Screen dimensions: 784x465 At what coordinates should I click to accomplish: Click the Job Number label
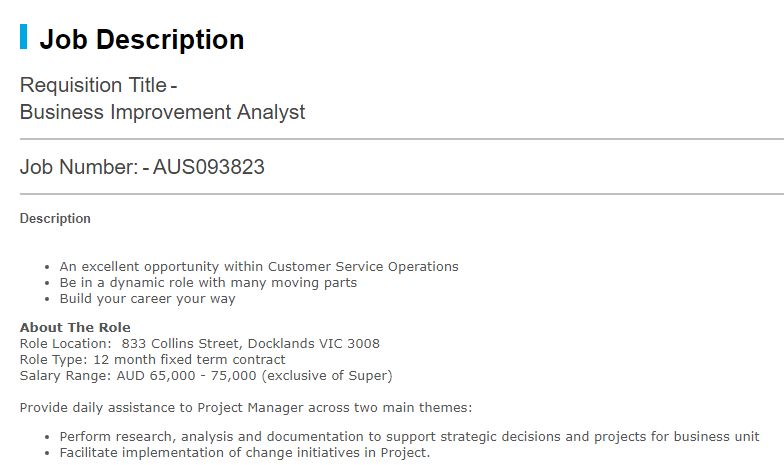coord(78,167)
